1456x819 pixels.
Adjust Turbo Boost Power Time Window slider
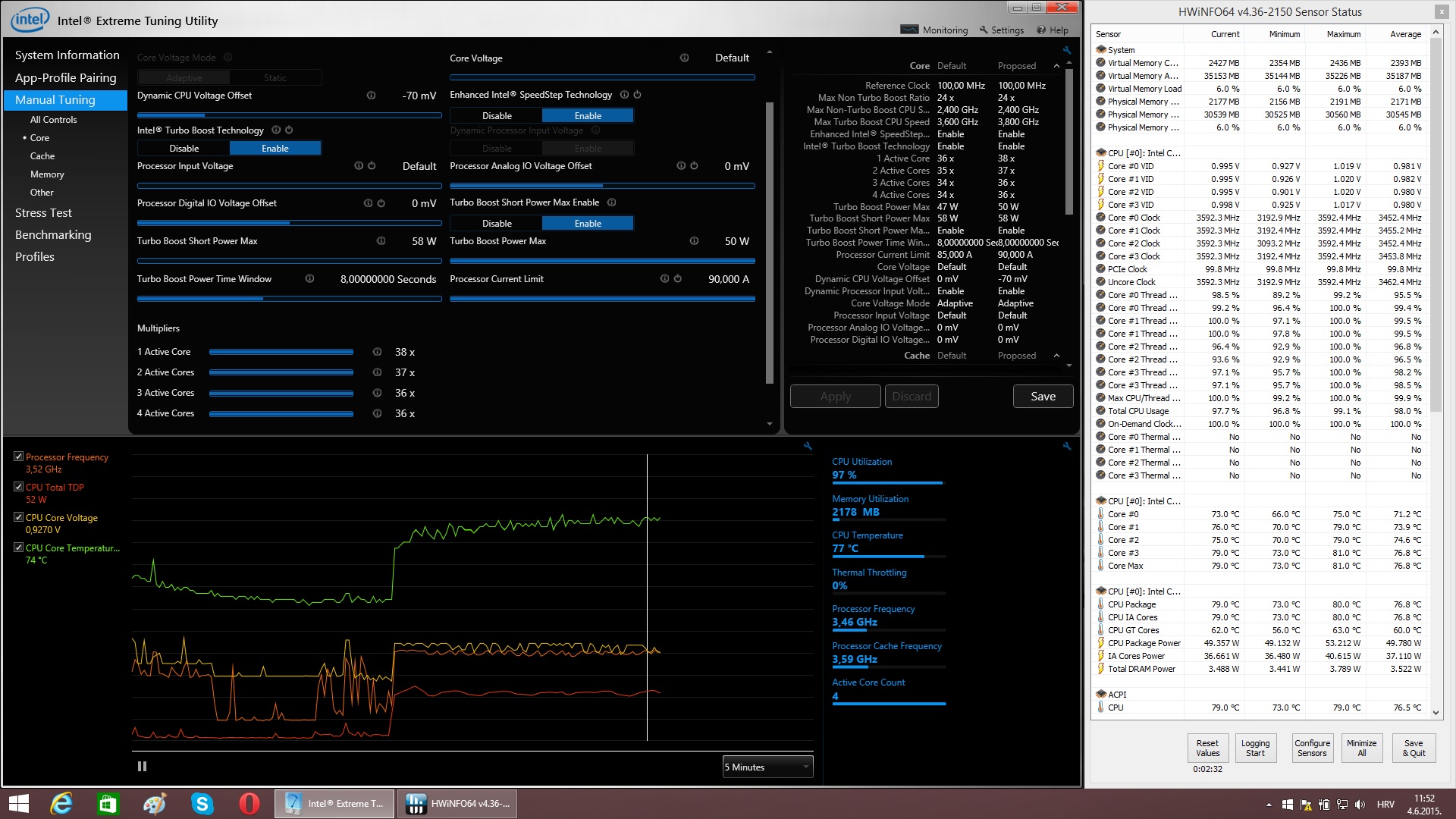click(x=289, y=299)
